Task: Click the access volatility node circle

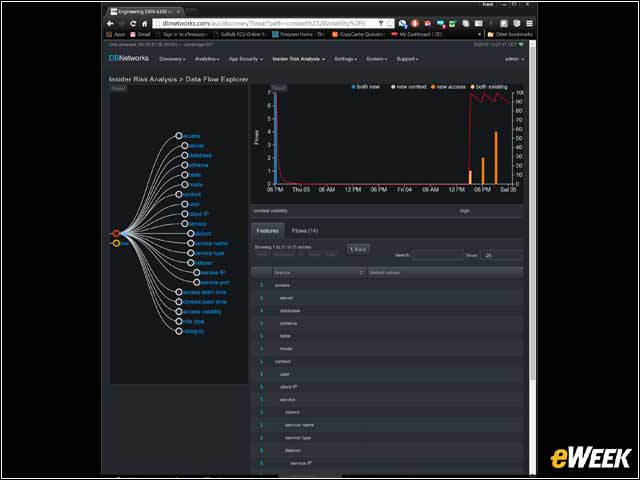Action: click(179, 312)
